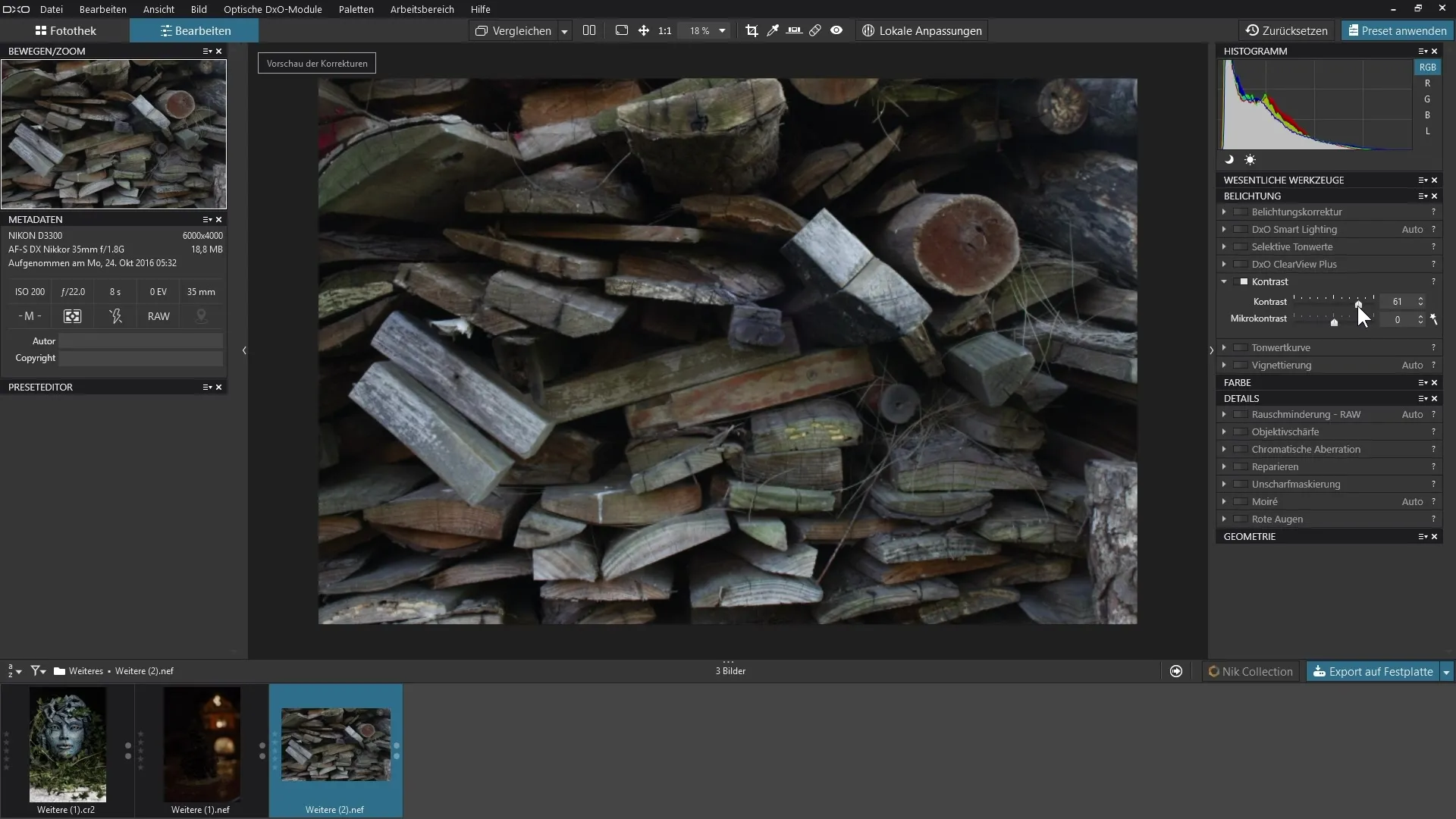Image resolution: width=1456 pixels, height=819 pixels.
Task: Open Nik Collection button
Action: point(1250,672)
